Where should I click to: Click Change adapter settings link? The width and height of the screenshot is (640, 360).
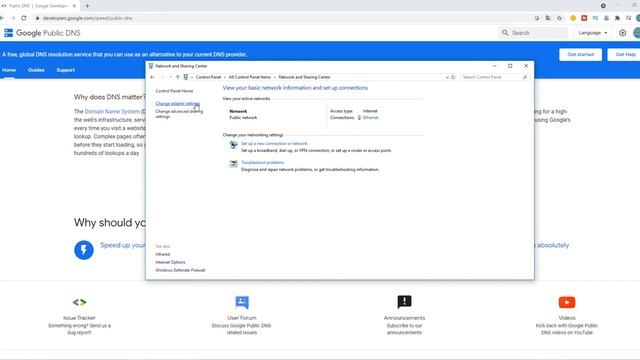[178, 104]
